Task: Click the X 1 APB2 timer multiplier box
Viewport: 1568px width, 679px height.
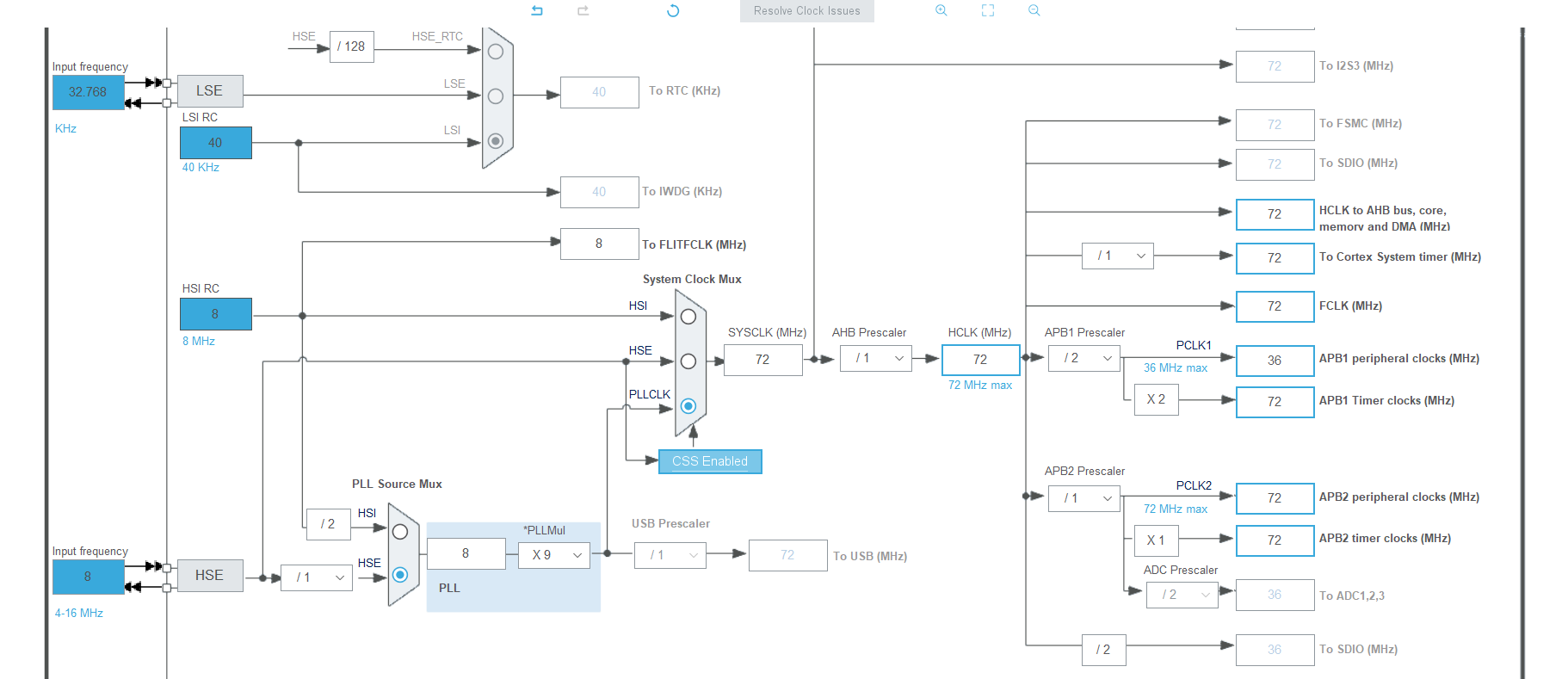Action: pos(1156,540)
